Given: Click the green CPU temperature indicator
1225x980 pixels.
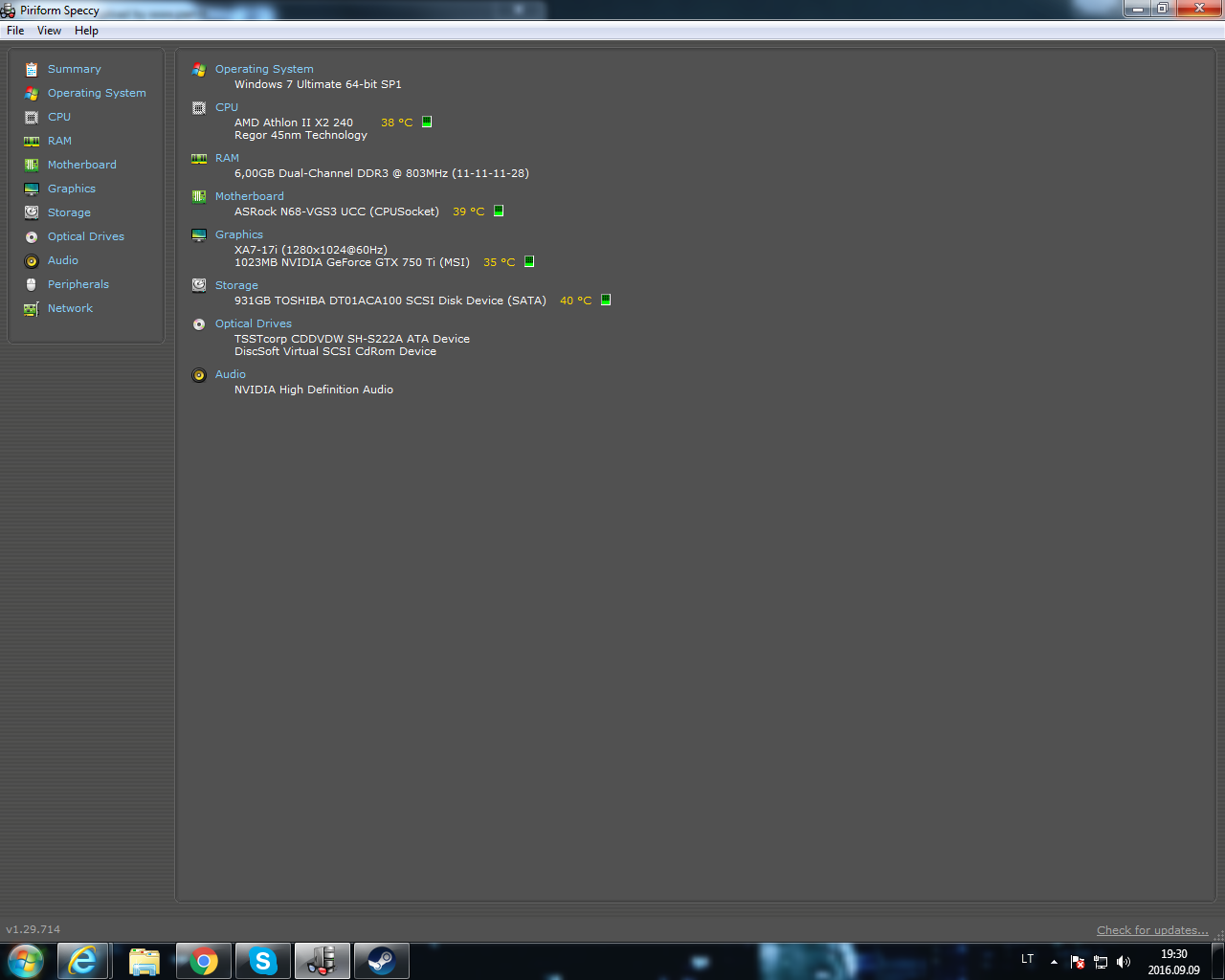Looking at the screenshot, I should [427, 122].
